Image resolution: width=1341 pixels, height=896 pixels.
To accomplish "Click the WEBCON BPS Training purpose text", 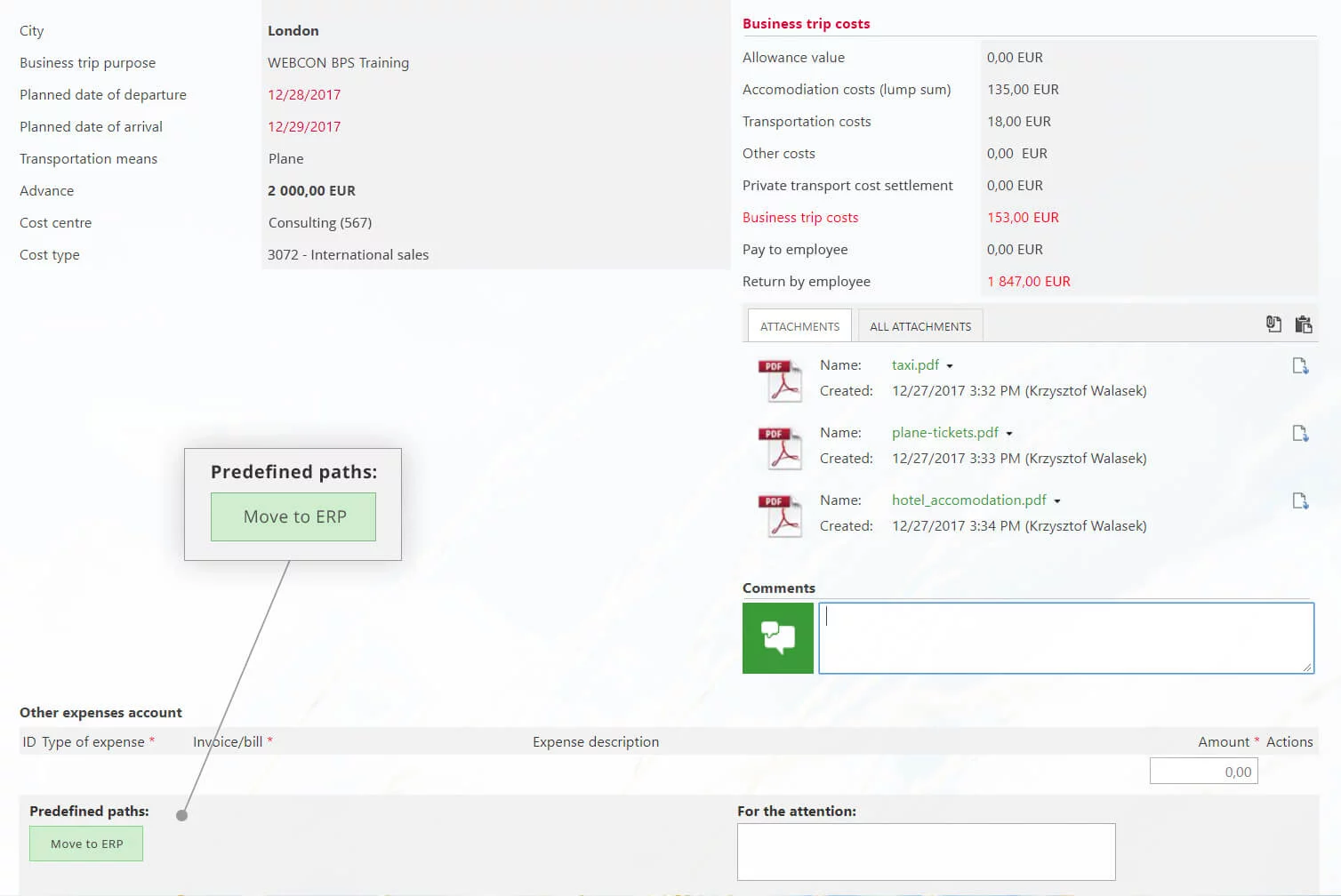I will pyautogui.click(x=338, y=63).
